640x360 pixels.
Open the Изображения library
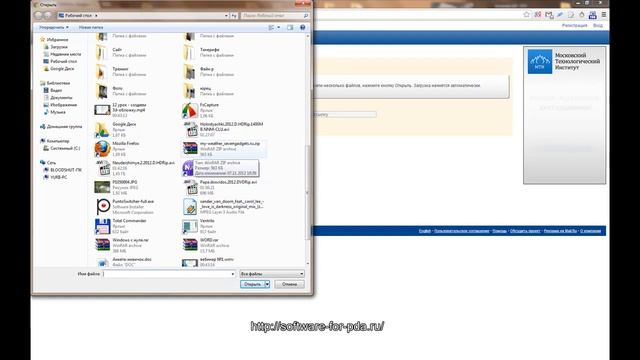coord(60,105)
